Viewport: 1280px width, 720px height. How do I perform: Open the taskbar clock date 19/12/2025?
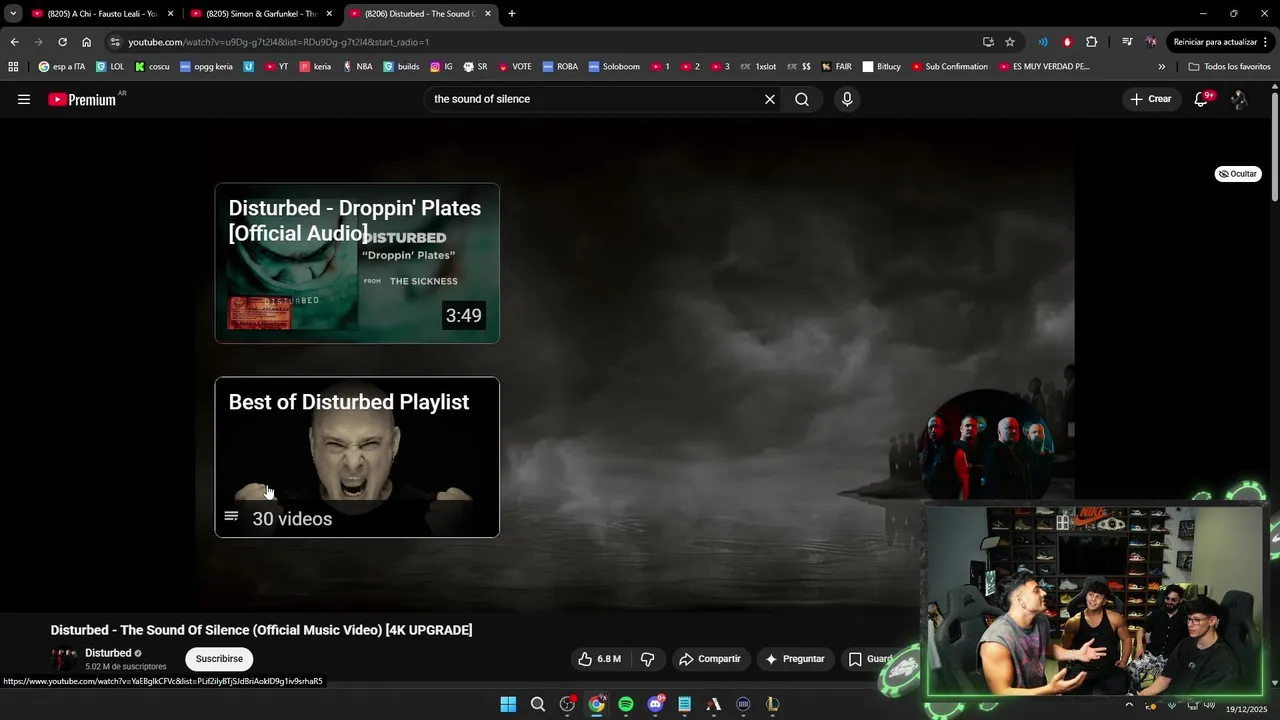coord(1247,709)
